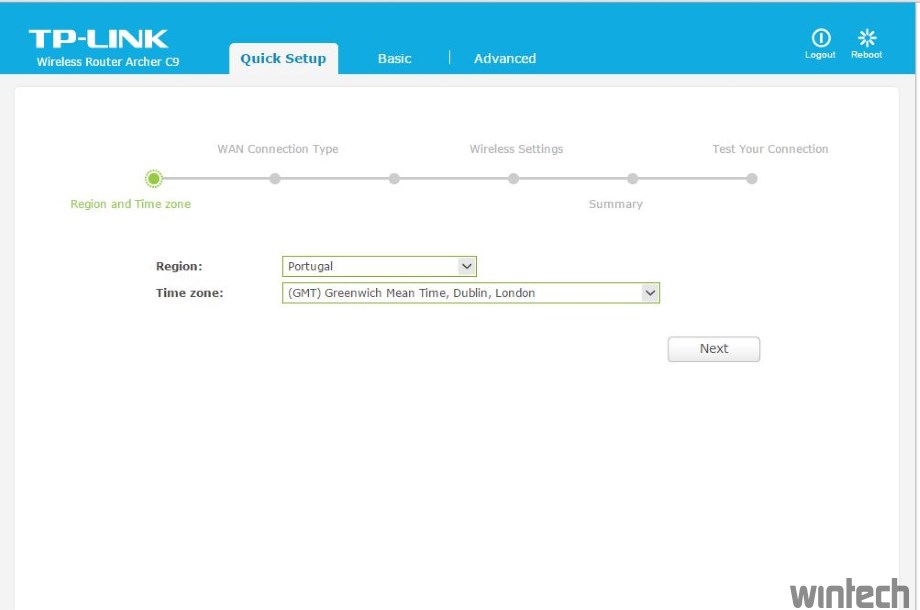Click the Test Your Connection label
The image size is (920, 610).
770,149
